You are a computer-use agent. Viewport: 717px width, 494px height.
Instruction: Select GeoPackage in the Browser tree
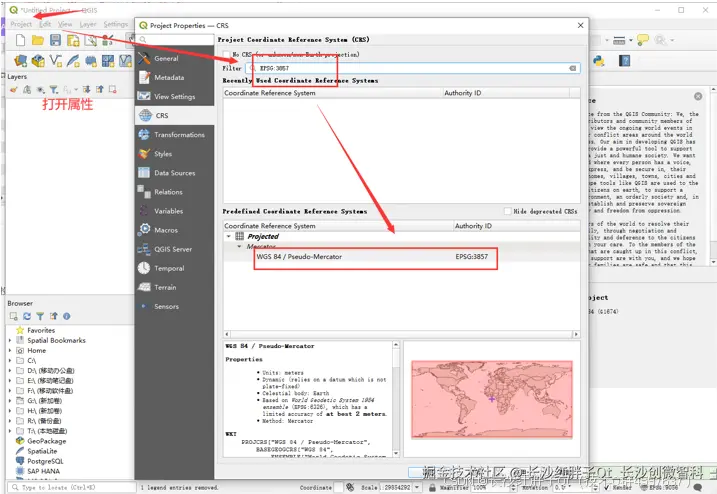click(x=47, y=441)
